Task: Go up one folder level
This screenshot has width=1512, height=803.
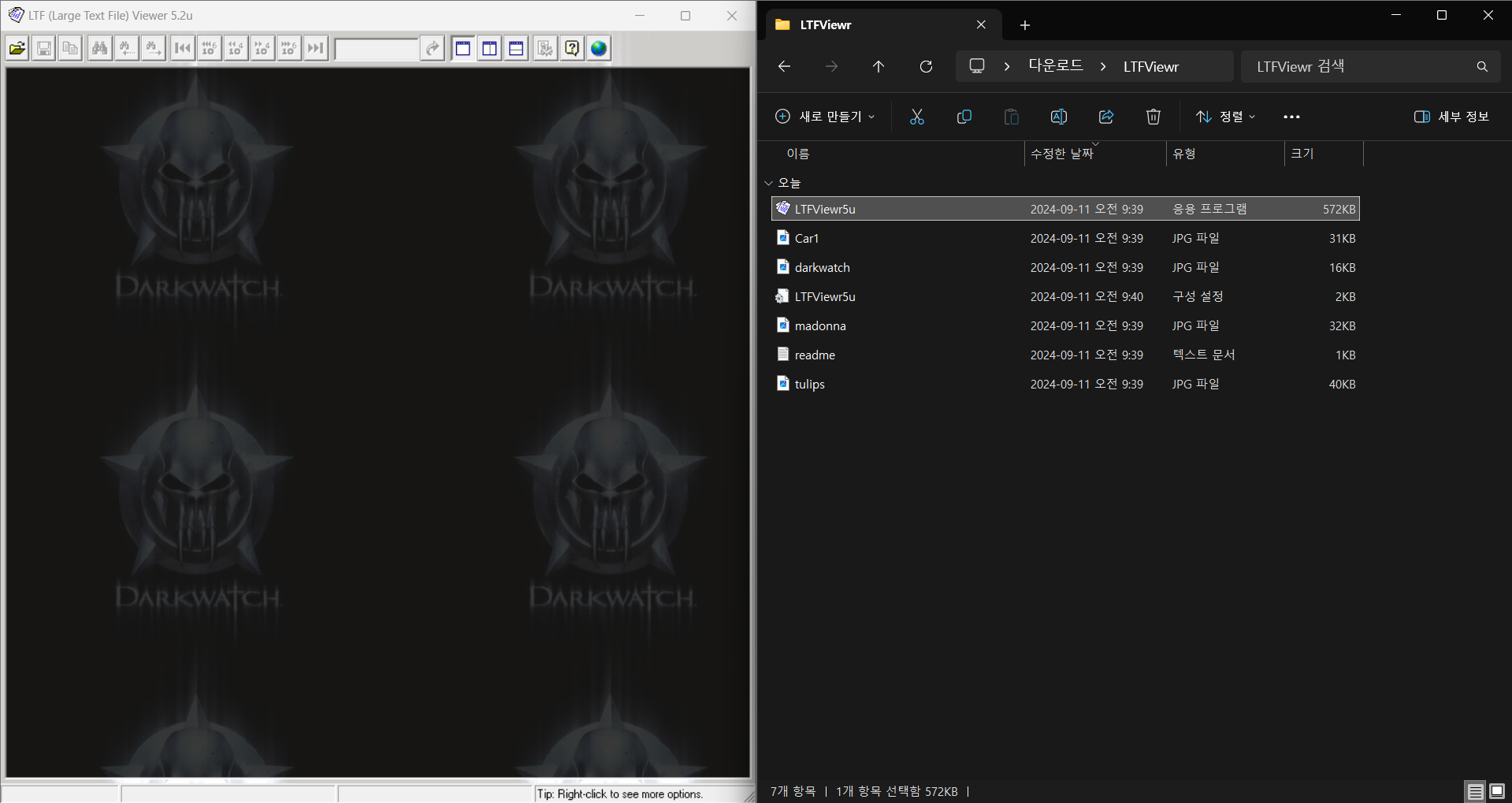Action: pyautogui.click(x=879, y=67)
